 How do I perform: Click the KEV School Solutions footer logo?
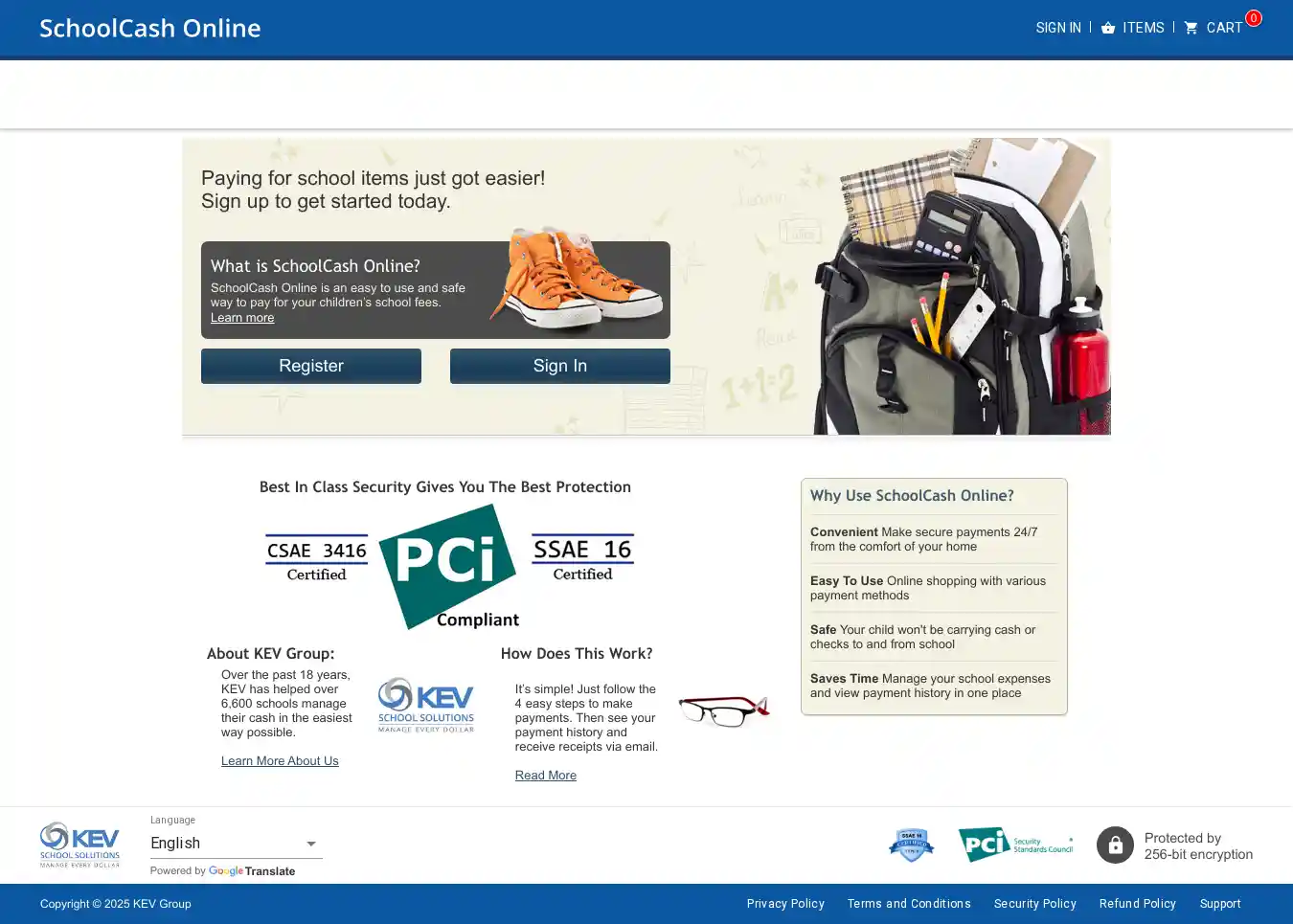click(79, 845)
